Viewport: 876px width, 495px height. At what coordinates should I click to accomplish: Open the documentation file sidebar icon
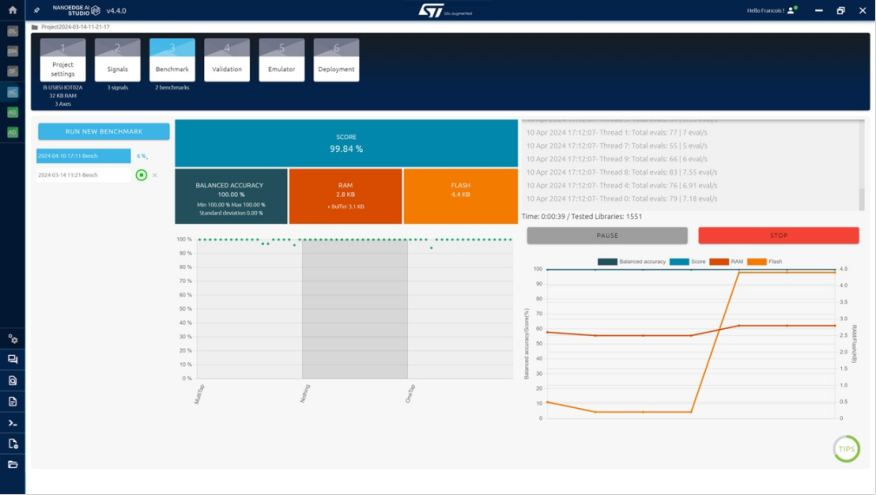point(12,402)
